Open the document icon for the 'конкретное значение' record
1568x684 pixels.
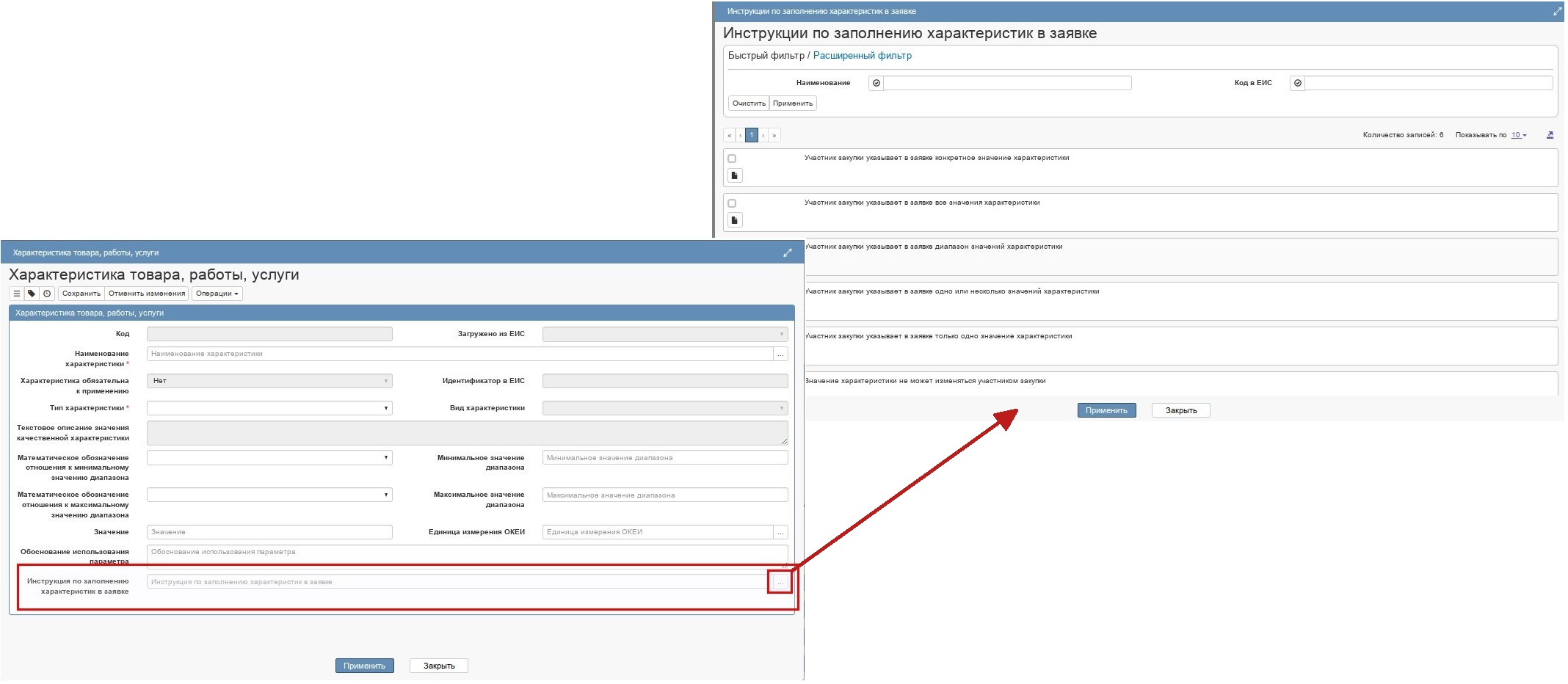point(734,175)
